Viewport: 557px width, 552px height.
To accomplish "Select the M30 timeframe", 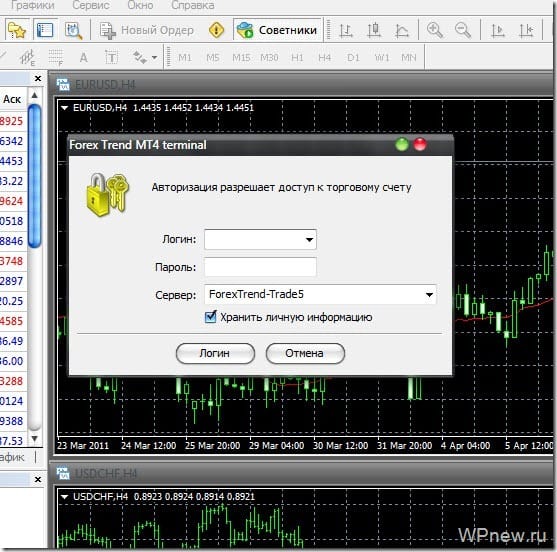I will (x=269, y=58).
